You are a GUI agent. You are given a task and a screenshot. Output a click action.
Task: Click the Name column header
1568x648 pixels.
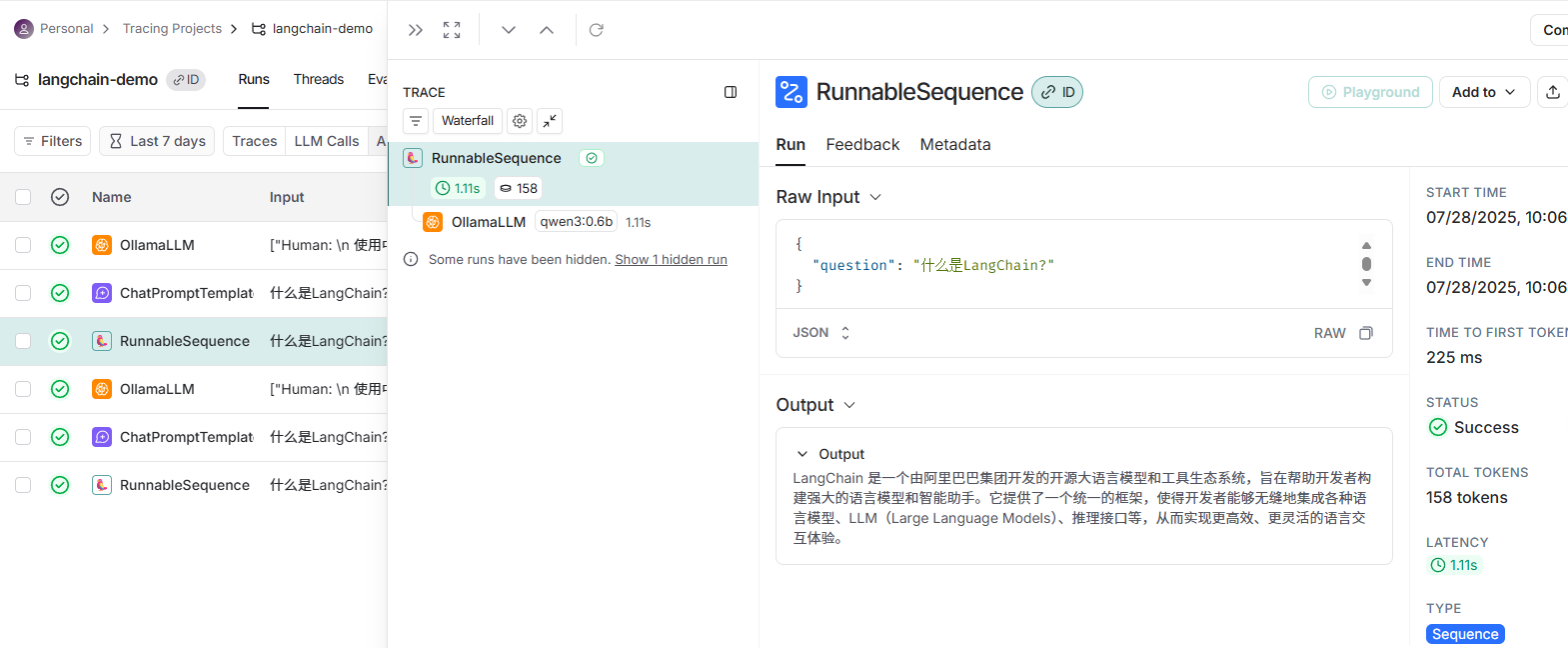coord(112,197)
